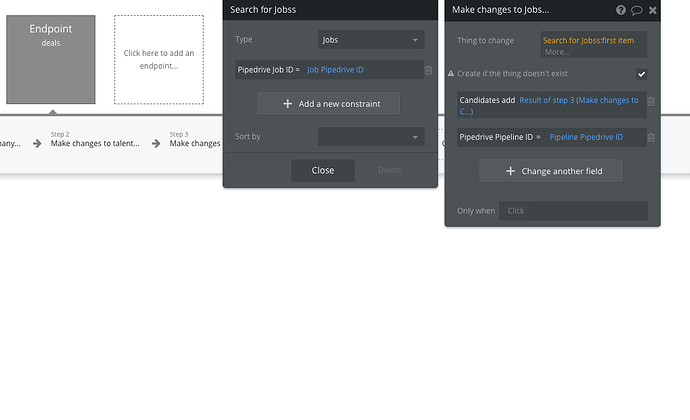Image resolution: width=690 pixels, height=420 pixels.
Task: Click the warning triangle beside Create if
Action: coord(450,74)
